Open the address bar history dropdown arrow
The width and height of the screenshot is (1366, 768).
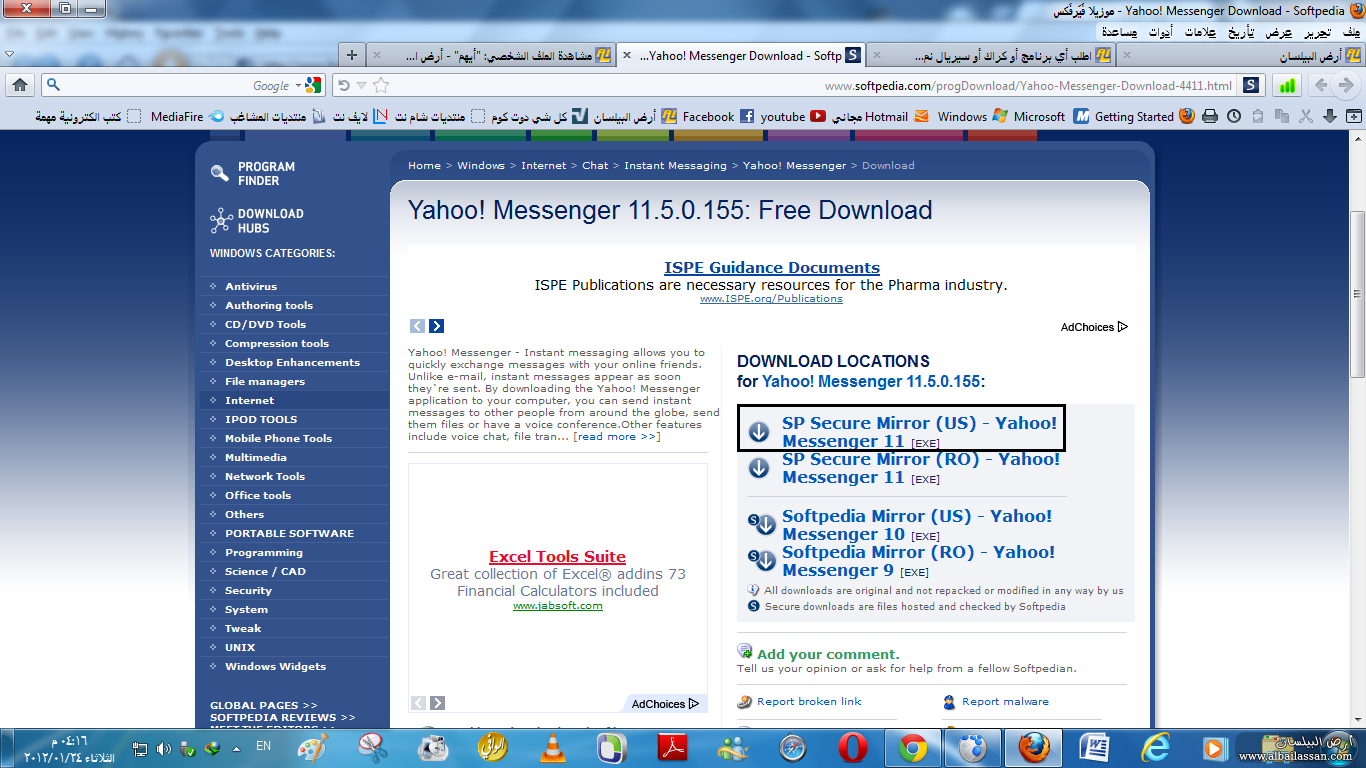[x=362, y=86]
